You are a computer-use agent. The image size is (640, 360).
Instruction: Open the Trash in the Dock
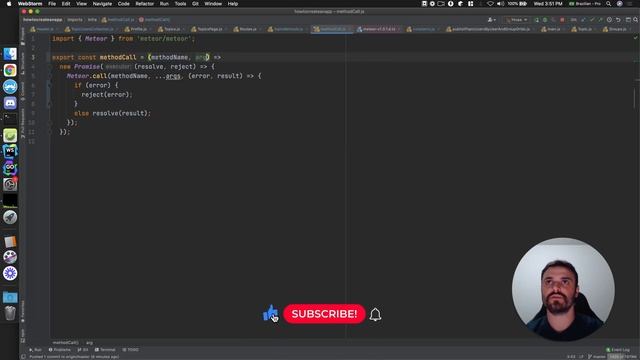(10, 313)
